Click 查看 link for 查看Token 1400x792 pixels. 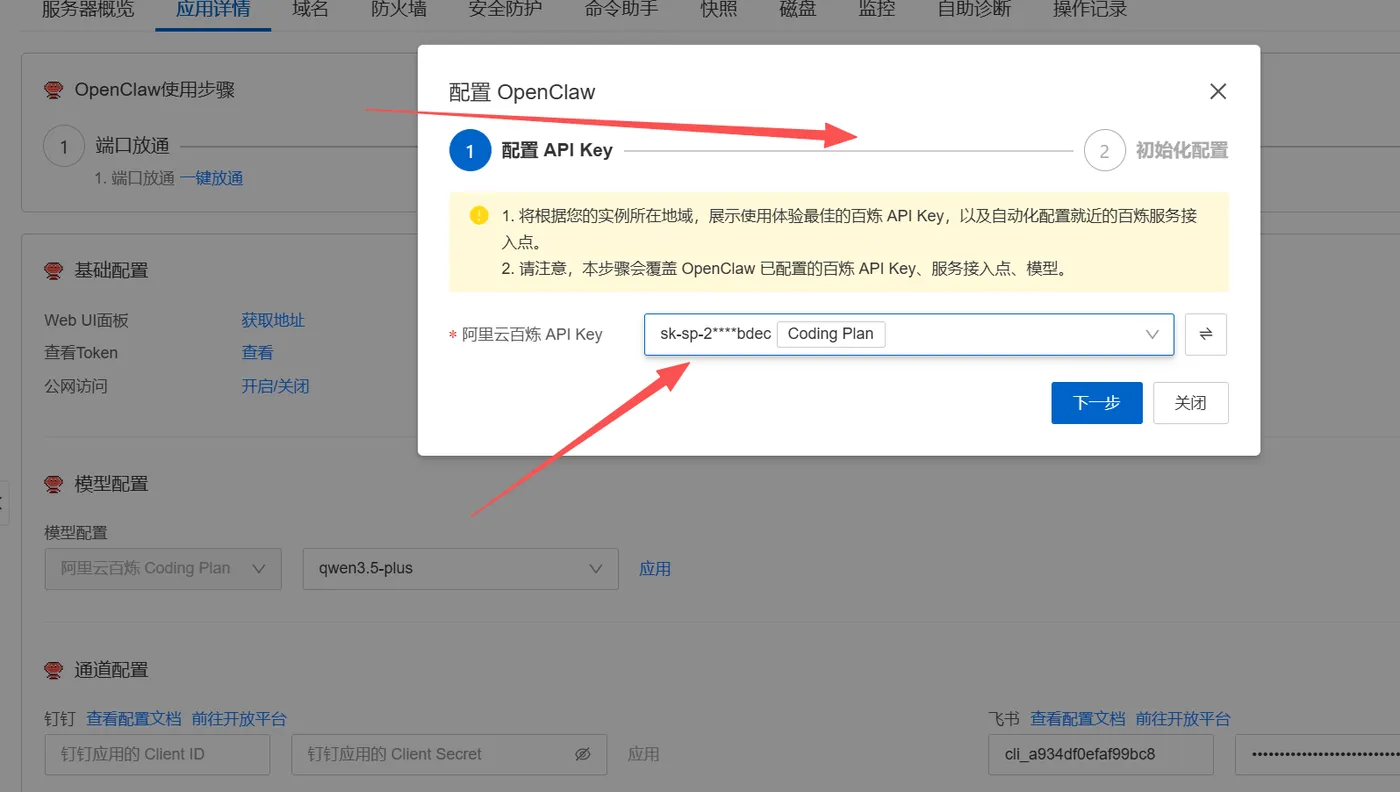tap(257, 353)
